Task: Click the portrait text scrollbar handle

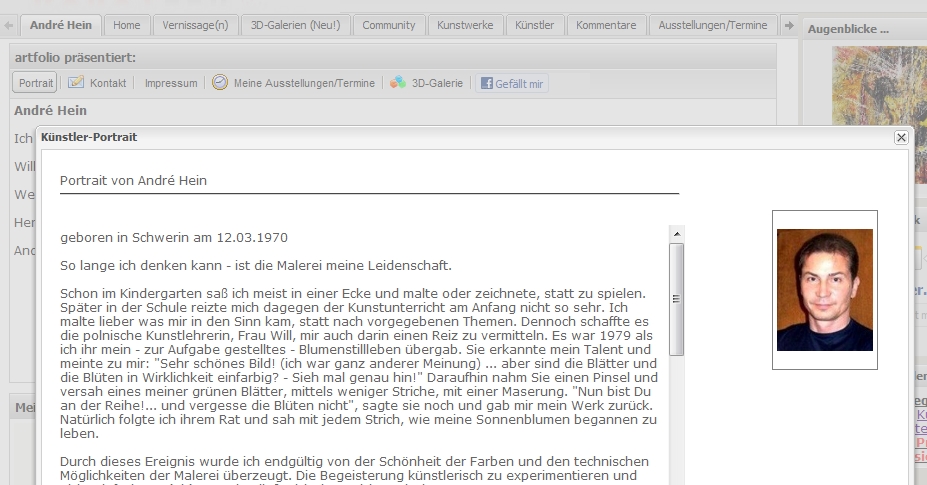Action: 677,298
